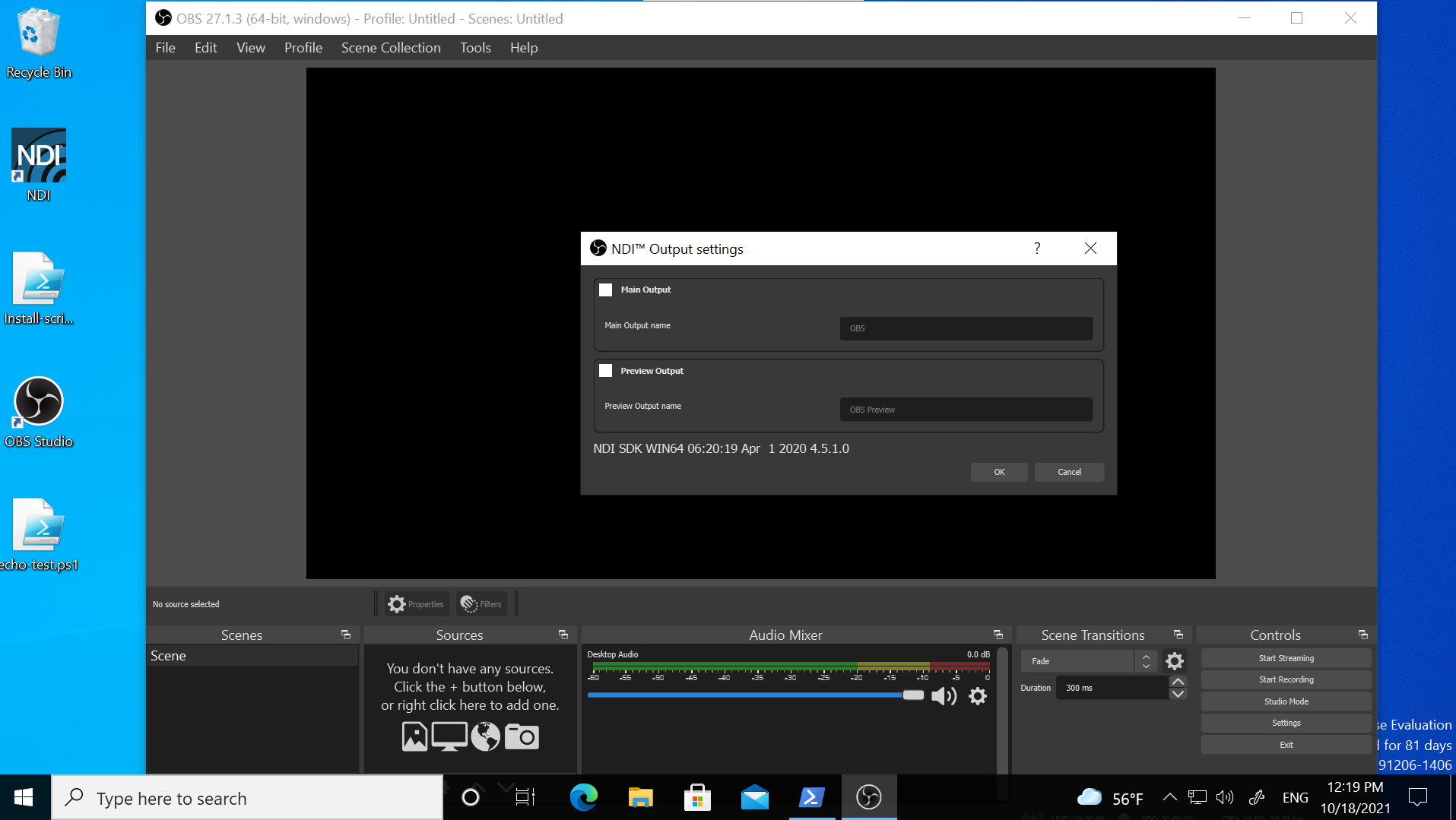Open the Scene Transitions settings gear
The image size is (1456, 820).
pos(1174,660)
